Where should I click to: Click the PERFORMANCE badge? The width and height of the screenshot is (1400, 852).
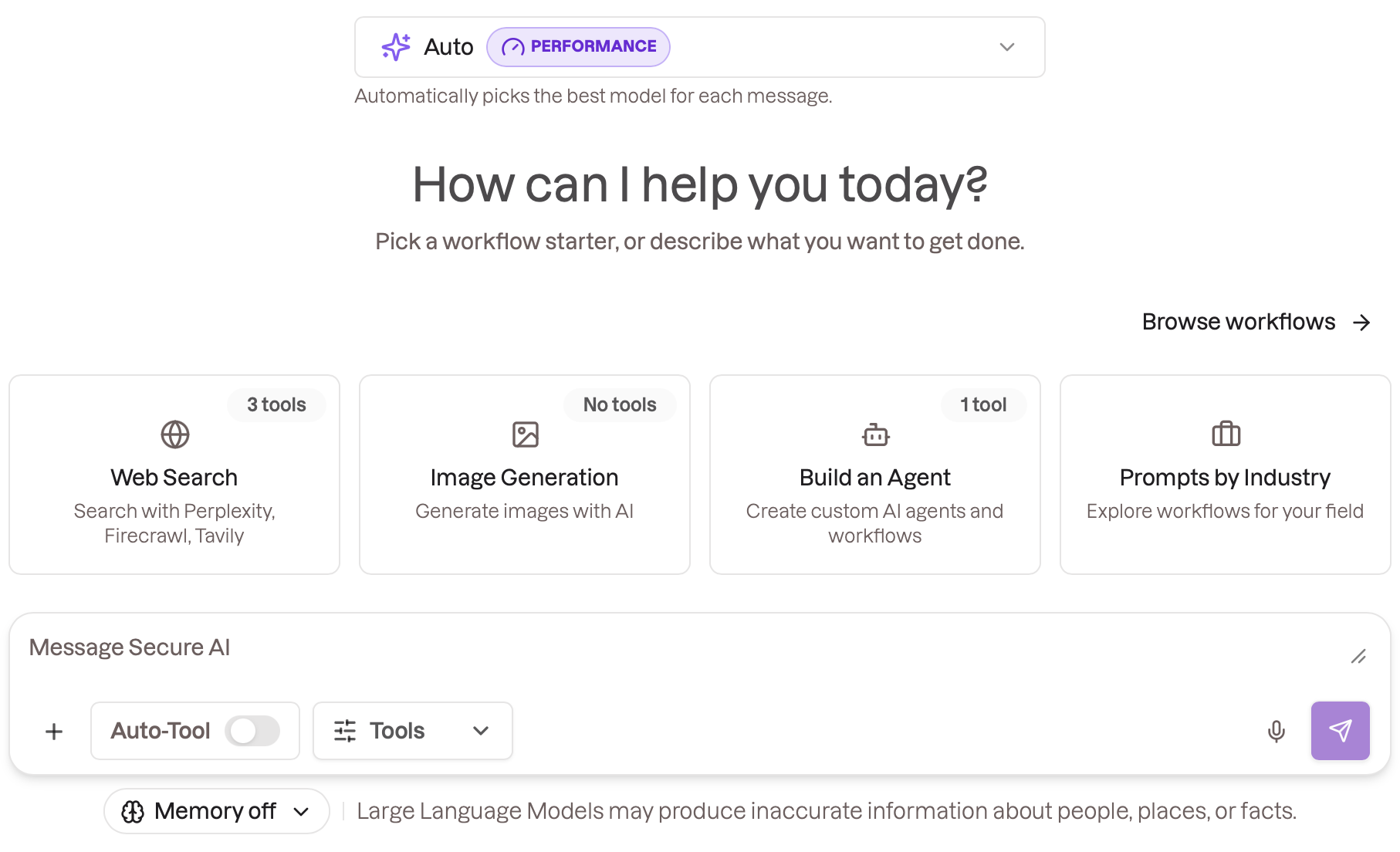tap(578, 47)
